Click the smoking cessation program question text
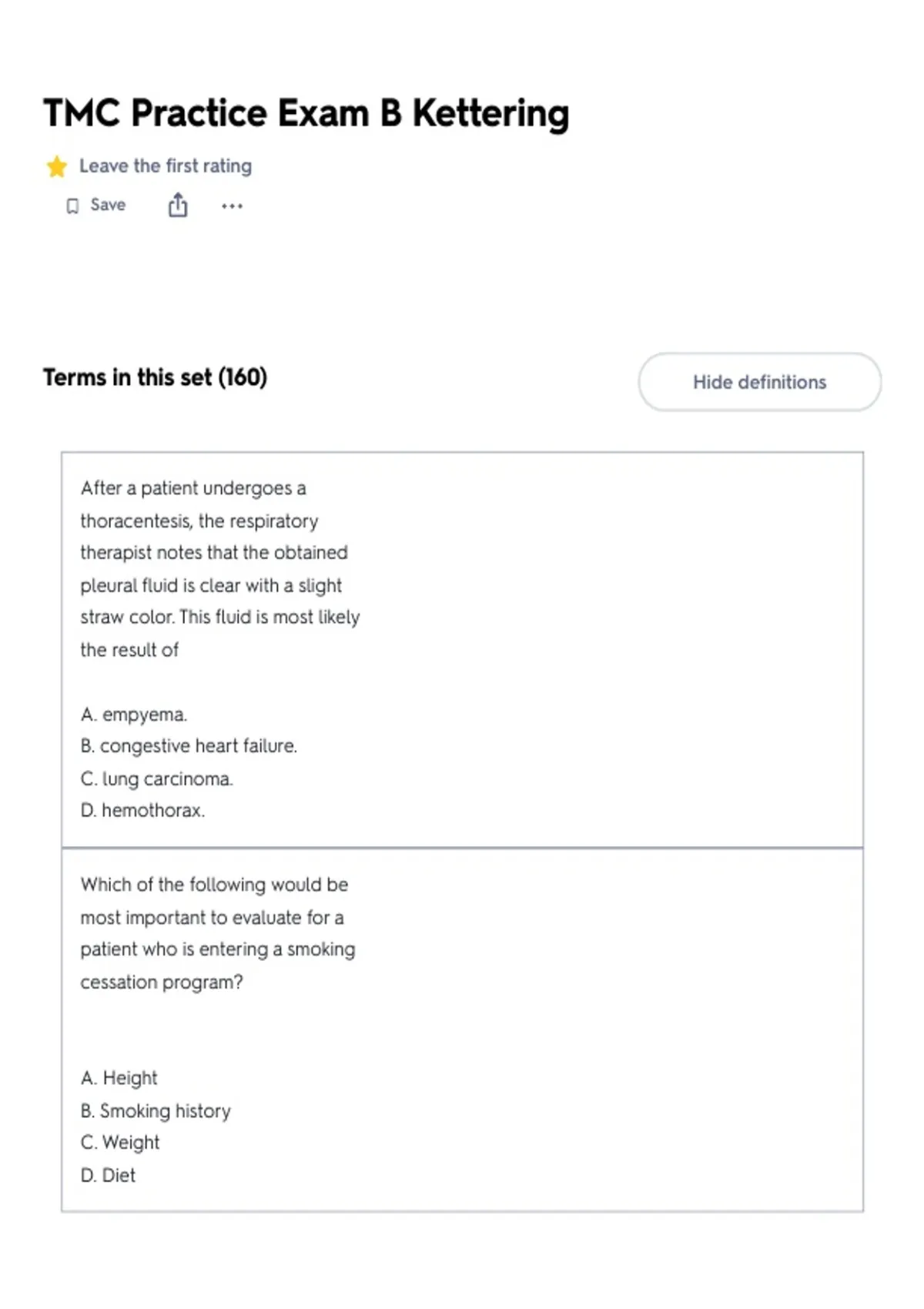The width and height of the screenshot is (924, 1309). pos(218,933)
